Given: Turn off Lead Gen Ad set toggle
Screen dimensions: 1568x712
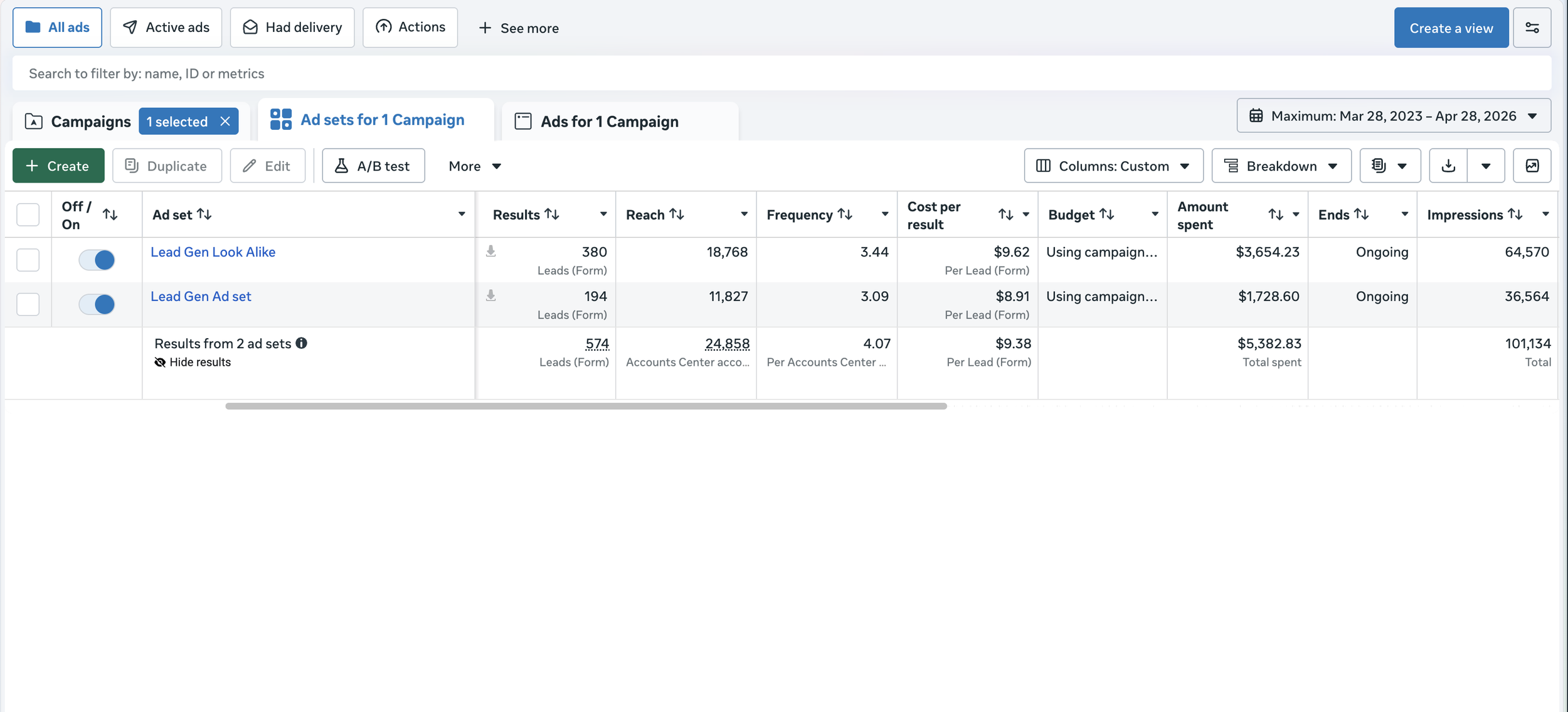Looking at the screenshot, I should tap(97, 304).
